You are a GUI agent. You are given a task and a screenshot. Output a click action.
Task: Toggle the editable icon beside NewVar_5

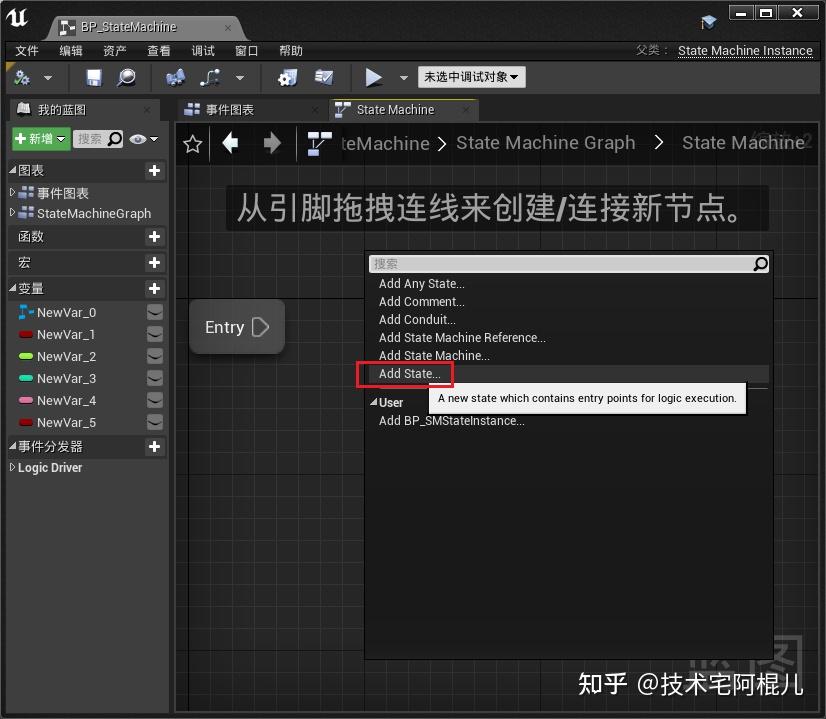pos(156,422)
